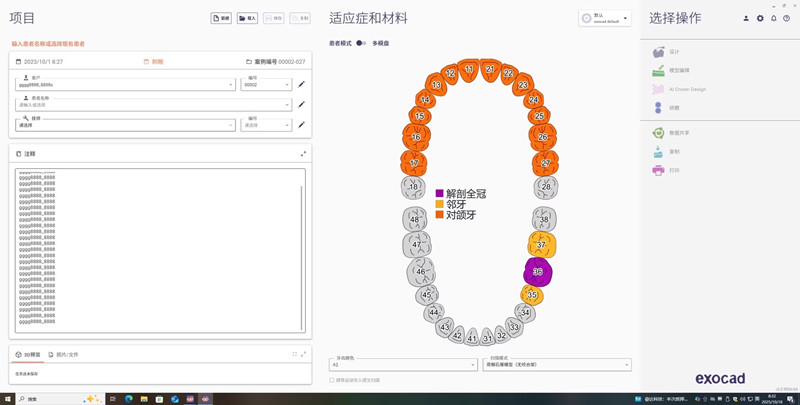
Task: Launch the Milling (研磨) action
Action: pos(666,108)
